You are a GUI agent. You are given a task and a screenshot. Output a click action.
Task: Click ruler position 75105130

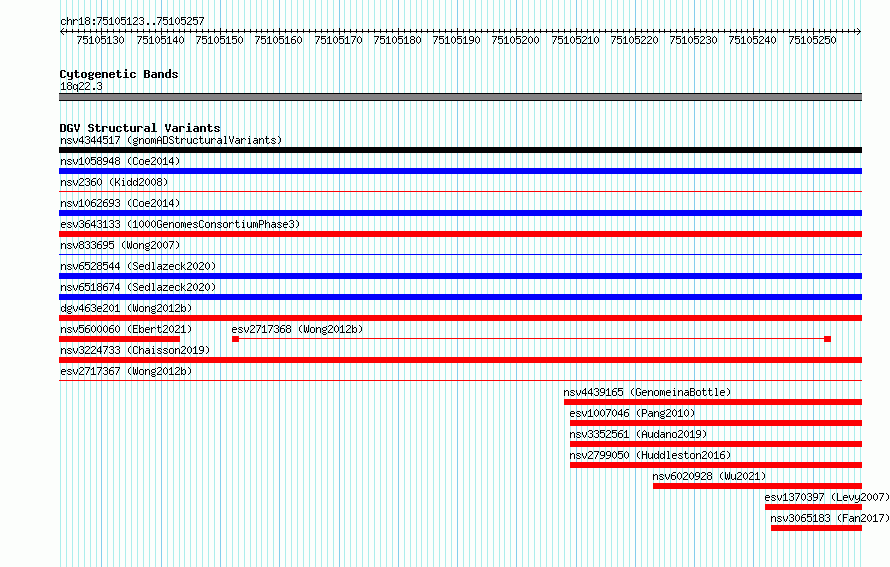pos(100,40)
